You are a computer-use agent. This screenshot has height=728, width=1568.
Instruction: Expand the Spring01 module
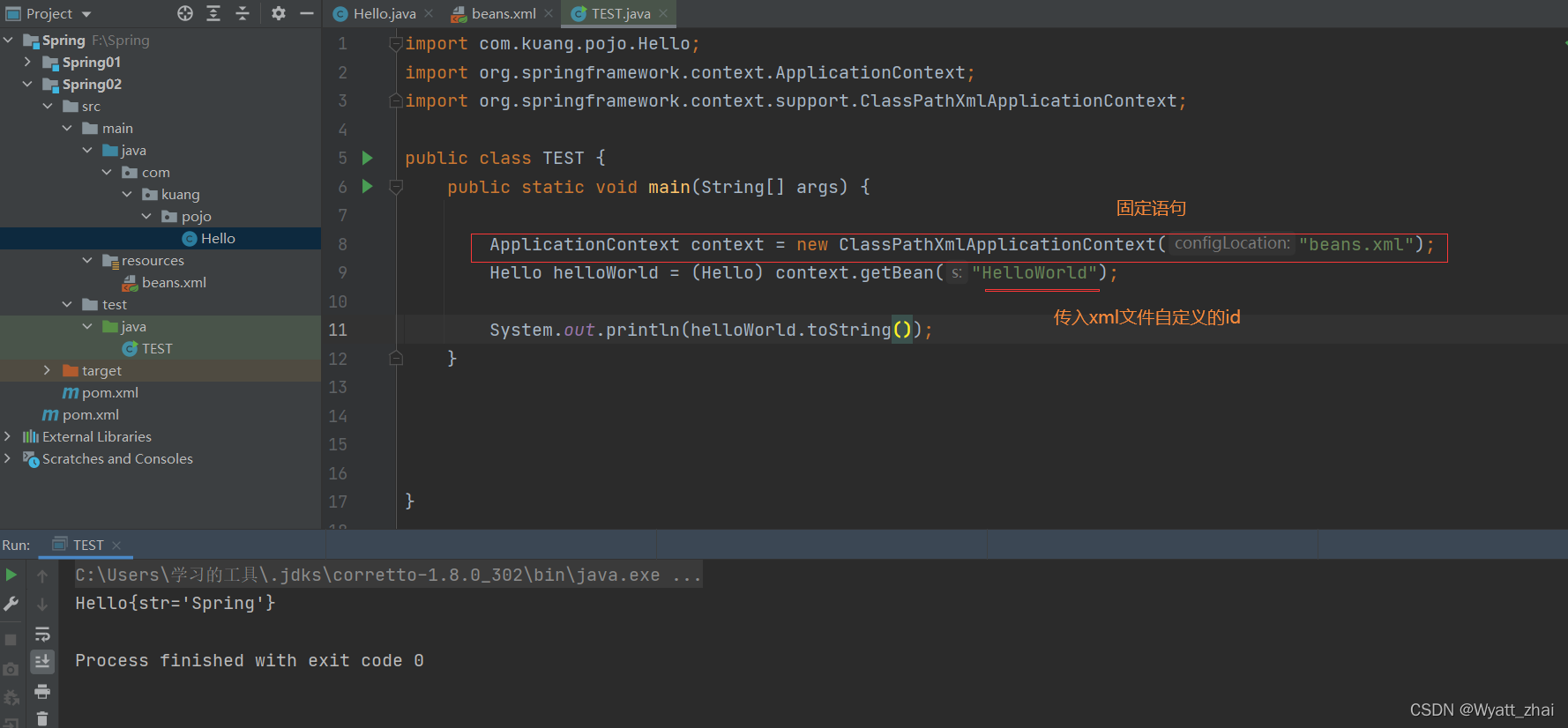[x=27, y=62]
